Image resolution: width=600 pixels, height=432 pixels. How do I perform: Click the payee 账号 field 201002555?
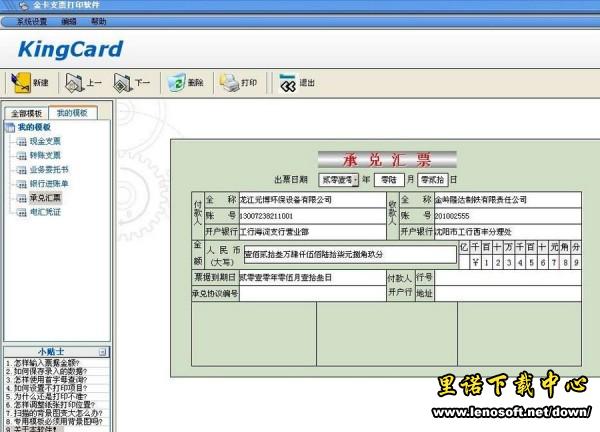(507, 216)
